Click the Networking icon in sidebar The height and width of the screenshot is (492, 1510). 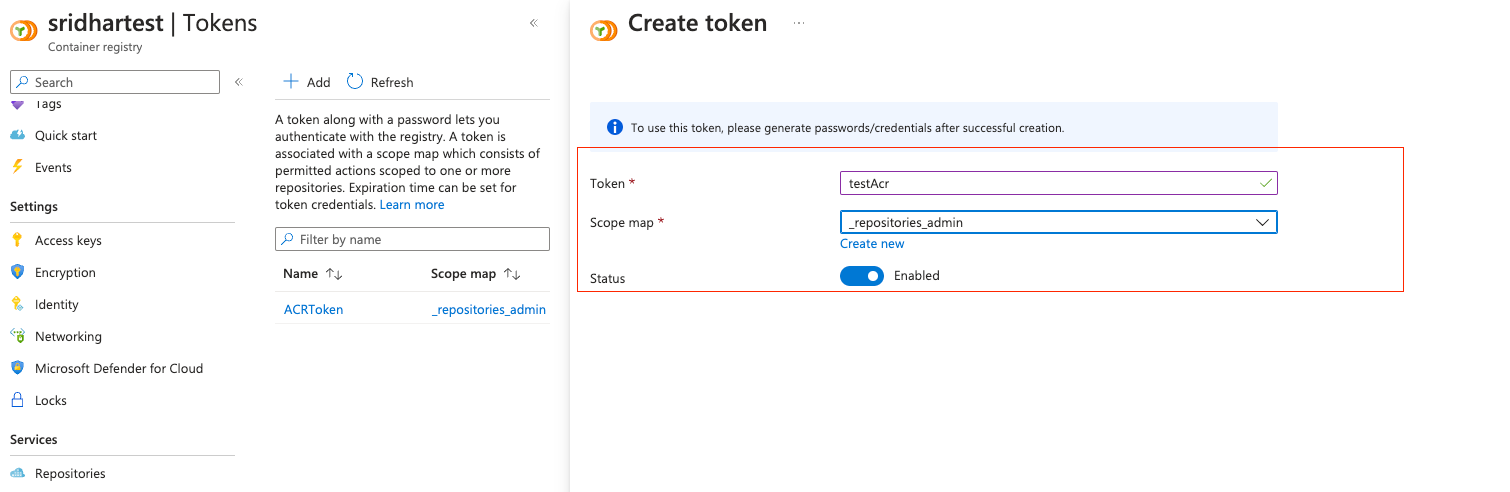click(x=17, y=336)
